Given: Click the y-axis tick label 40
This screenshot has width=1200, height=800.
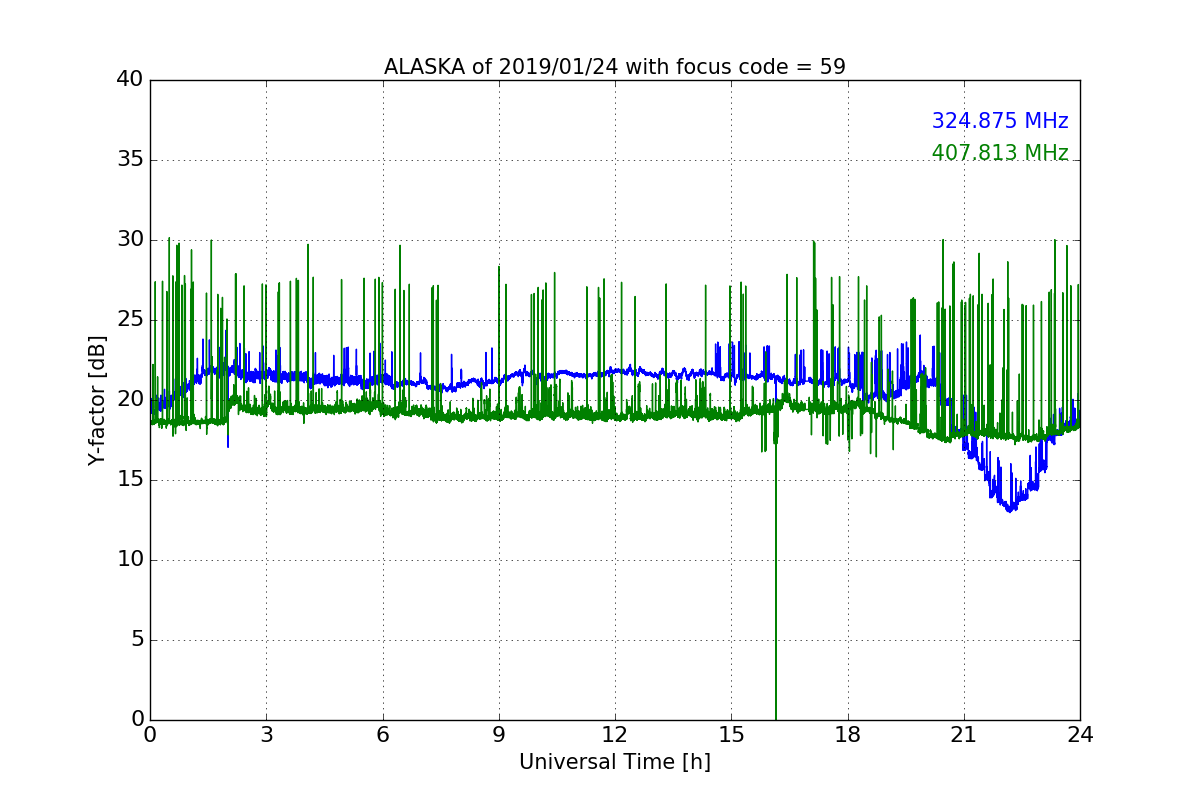Looking at the screenshot, I should (130, 79).
